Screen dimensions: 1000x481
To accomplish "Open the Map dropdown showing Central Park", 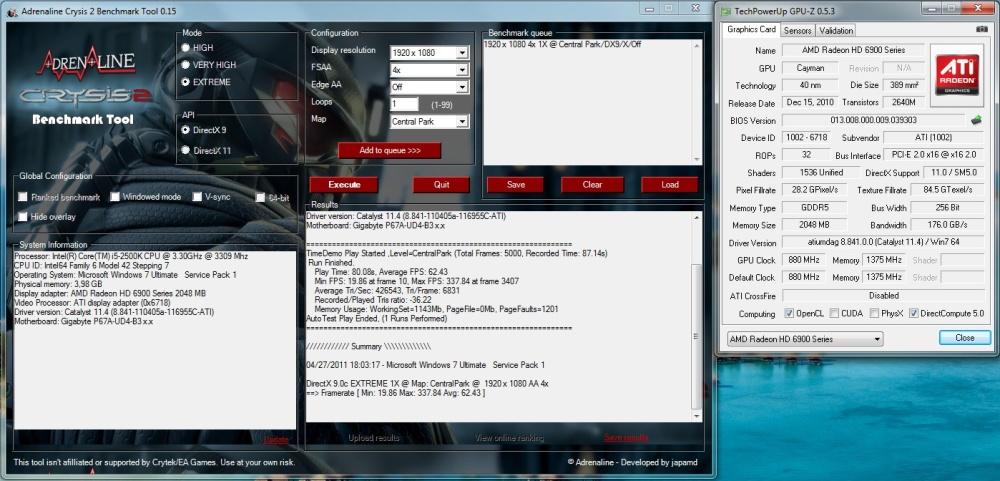I will (462, 121).
